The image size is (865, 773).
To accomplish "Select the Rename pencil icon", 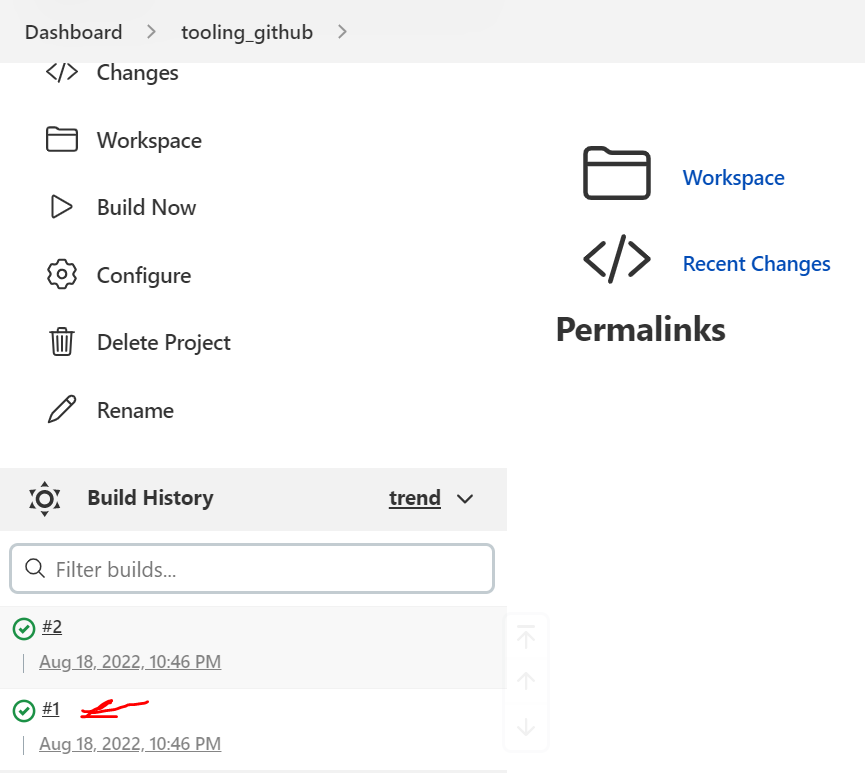I will tap(61, 409).
